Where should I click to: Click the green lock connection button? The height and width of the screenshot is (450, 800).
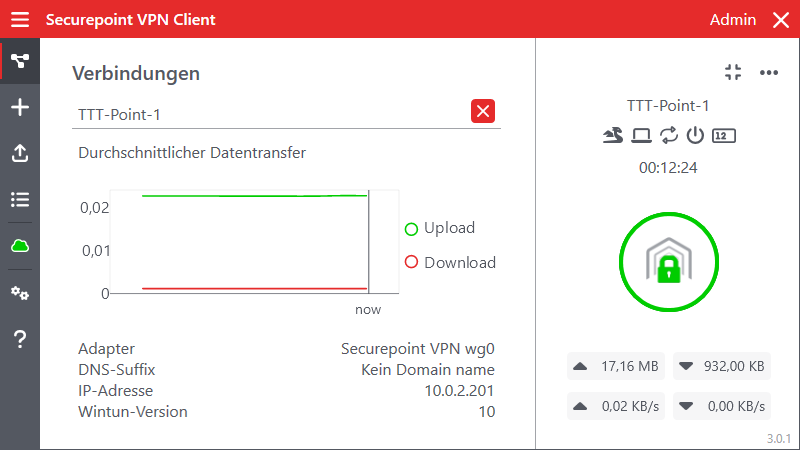(x=668, y=263)
